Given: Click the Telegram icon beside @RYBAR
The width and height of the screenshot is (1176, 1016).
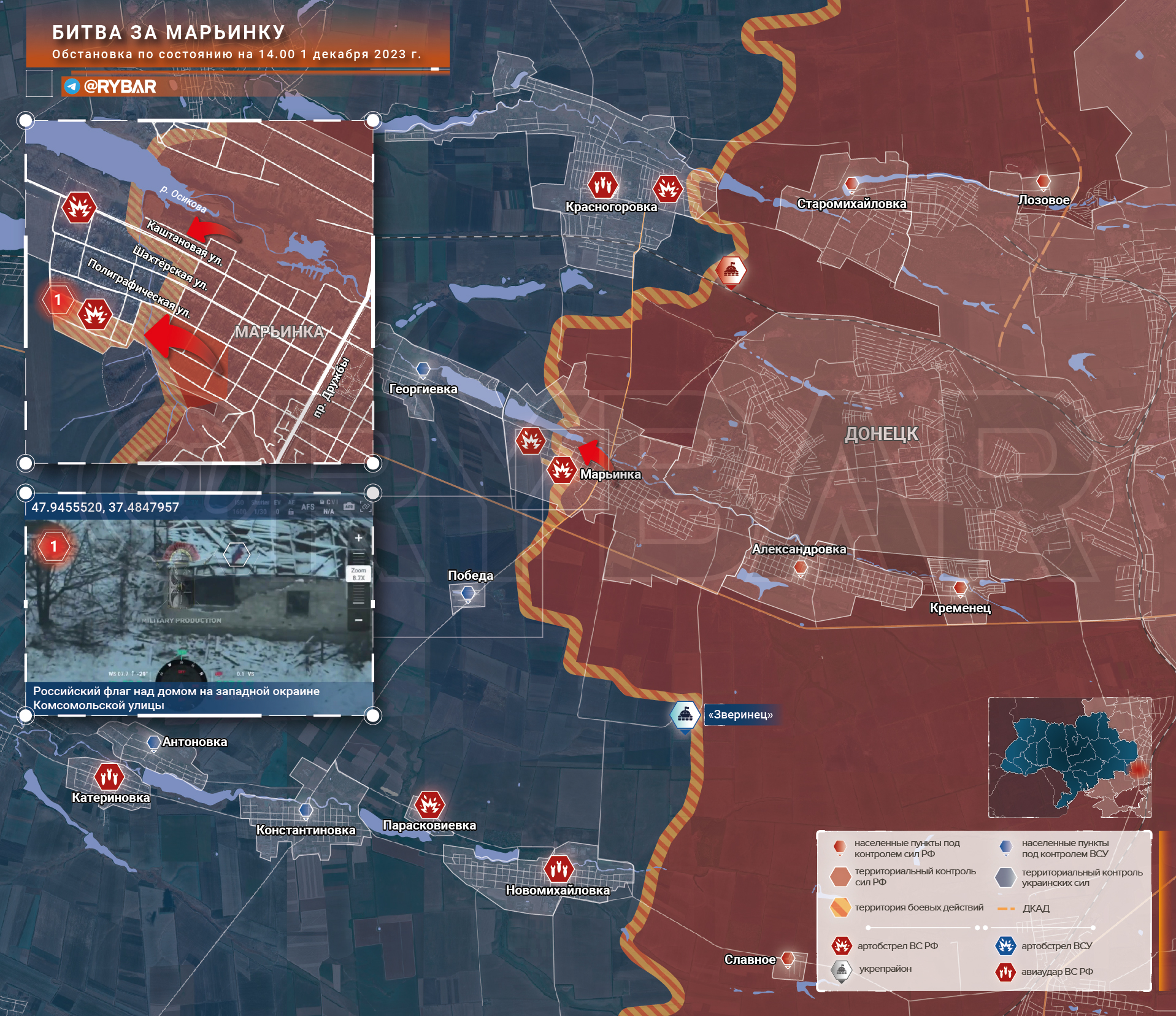Looking at the screenshot, I should 72,87.
